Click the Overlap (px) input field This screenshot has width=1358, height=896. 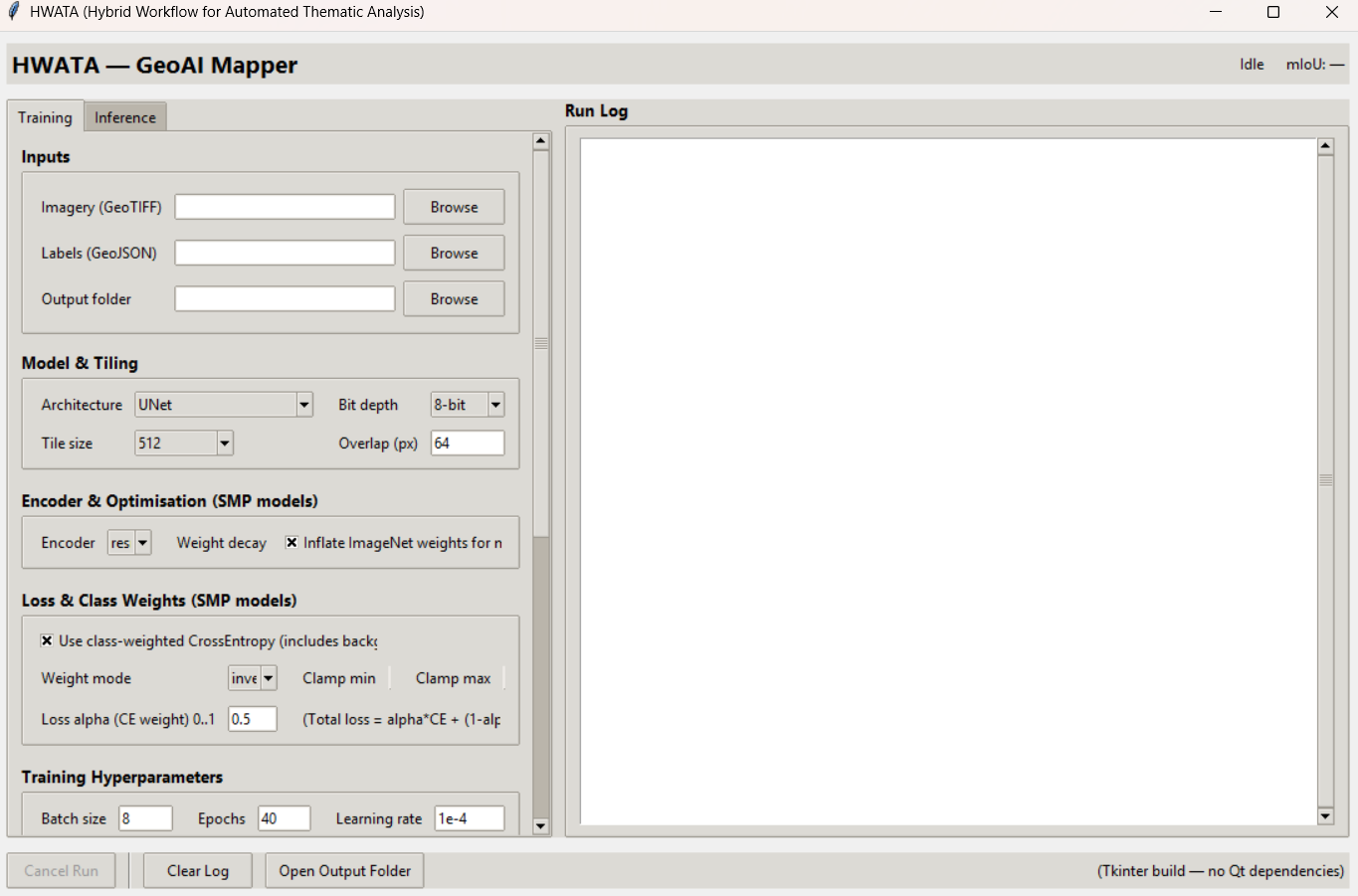tap(467, 443)
